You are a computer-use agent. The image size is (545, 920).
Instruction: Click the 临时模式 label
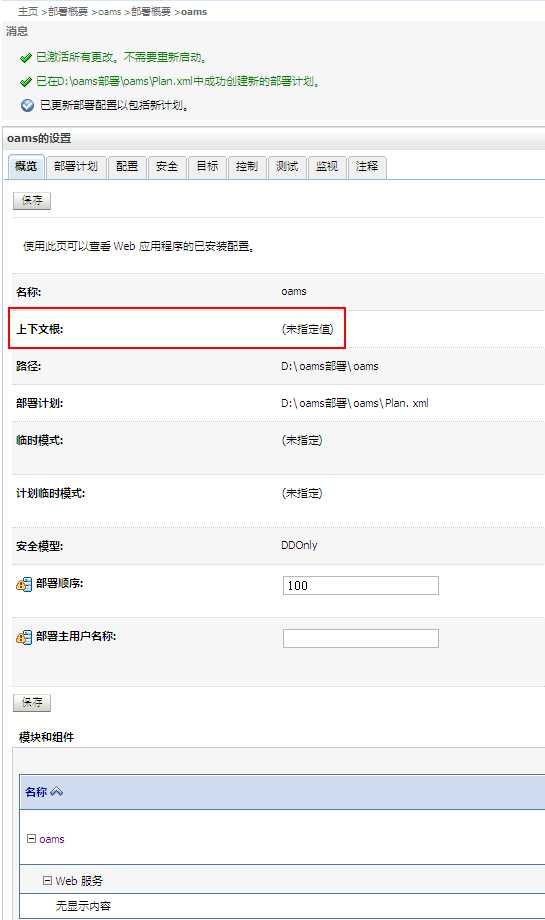pyautogui.click(x=39, y=440)
